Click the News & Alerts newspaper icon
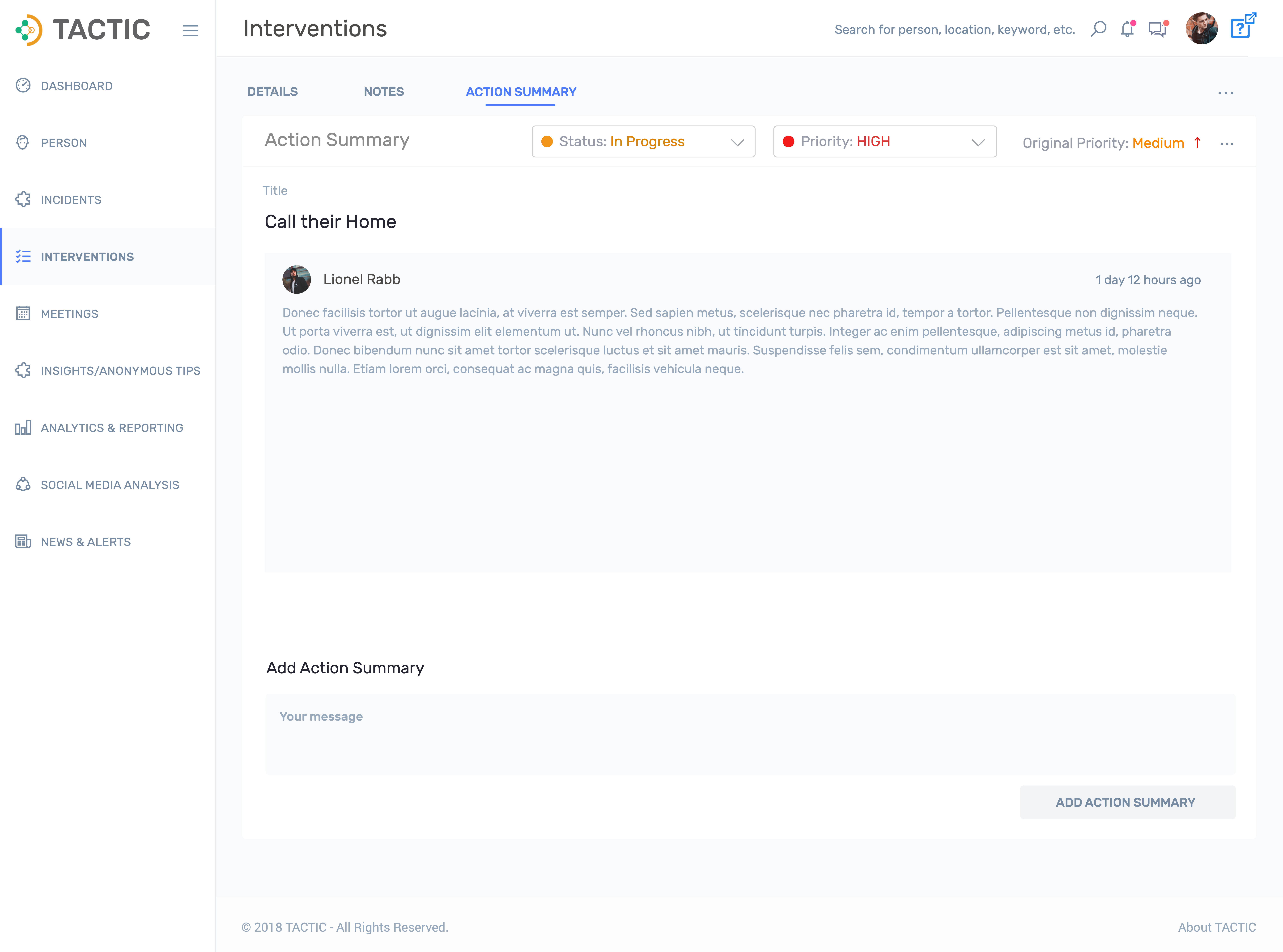Screen dimensions: 1283x952 23,541
